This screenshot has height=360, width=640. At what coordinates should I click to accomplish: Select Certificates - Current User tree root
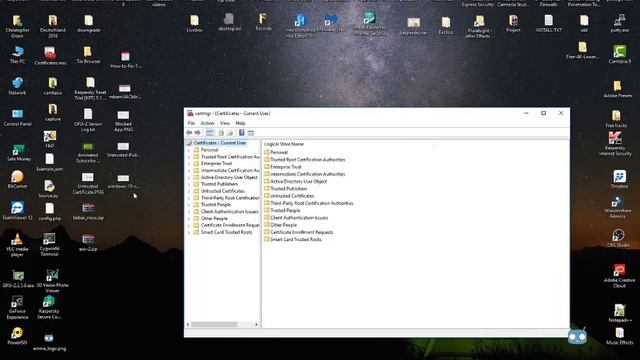click(x=220, y=143)
